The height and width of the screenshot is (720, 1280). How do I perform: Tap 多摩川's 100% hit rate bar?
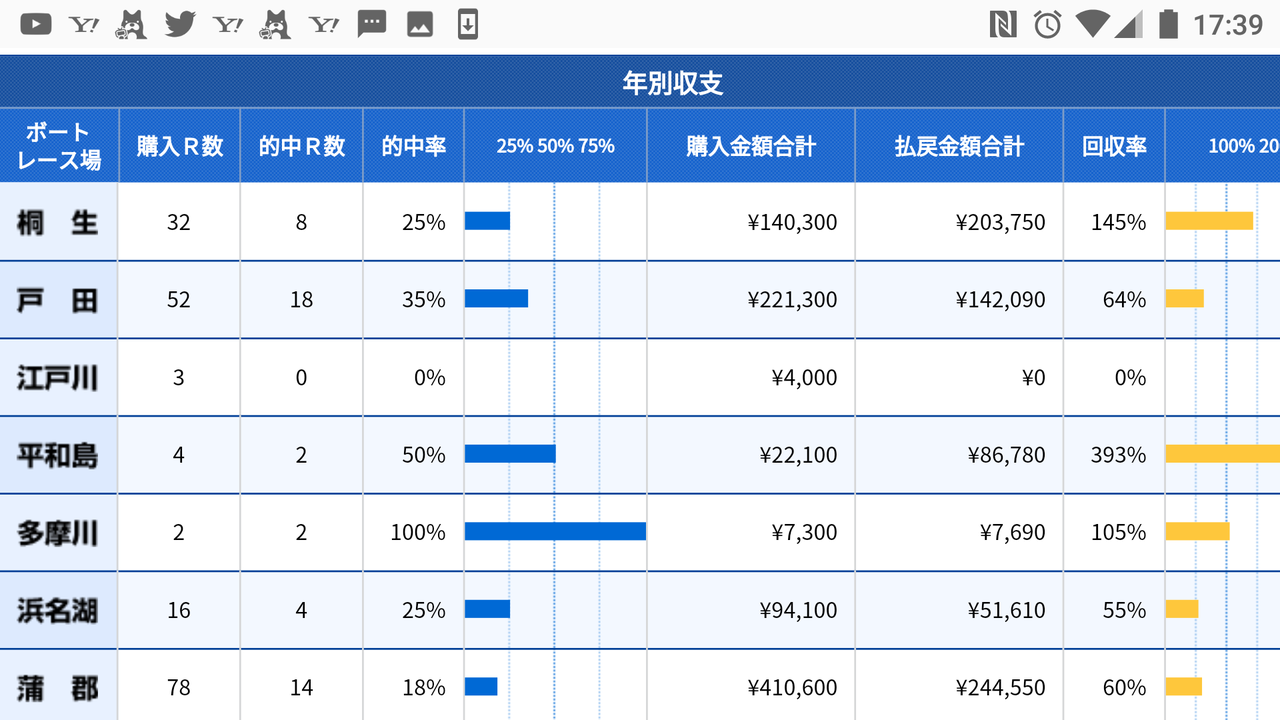555,532
